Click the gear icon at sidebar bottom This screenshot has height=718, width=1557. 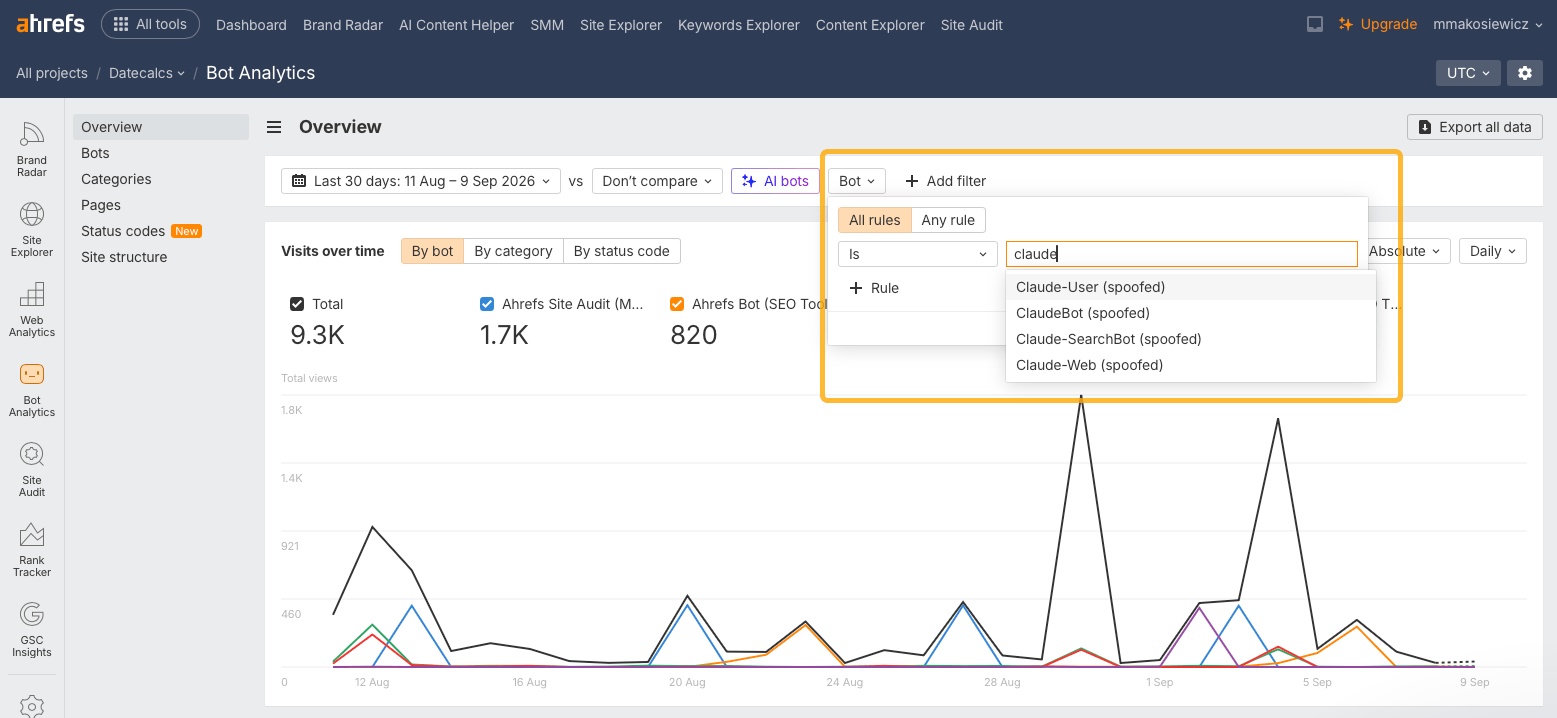click(x=32, y=706)
